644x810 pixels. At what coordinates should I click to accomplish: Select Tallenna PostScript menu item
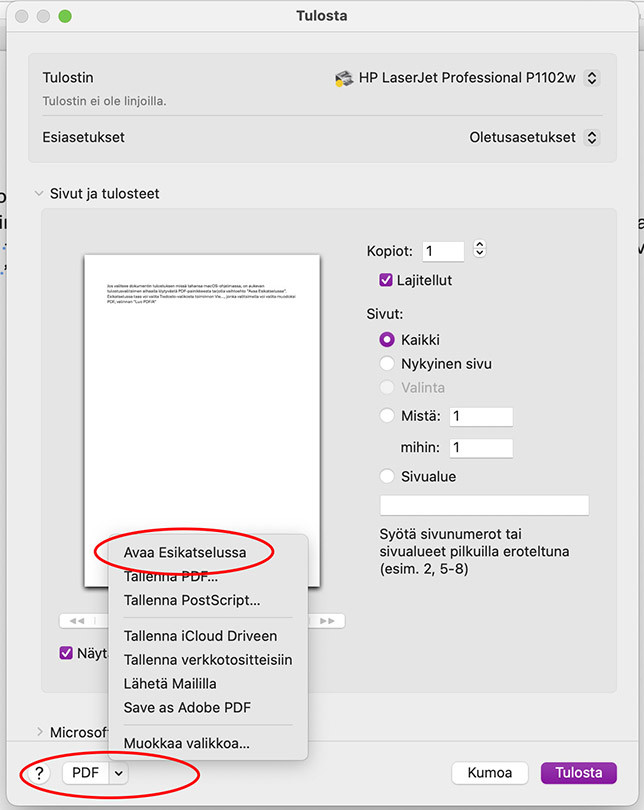[x=192, y=600]
